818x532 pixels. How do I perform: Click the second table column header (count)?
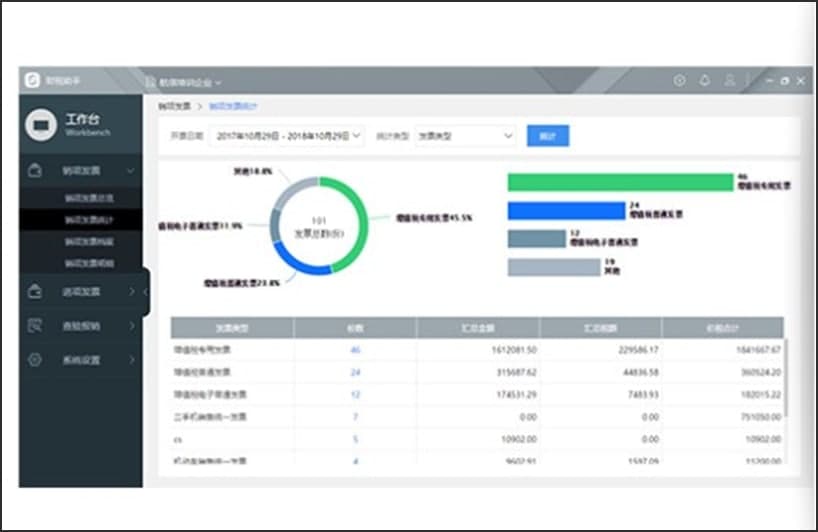pos(355,328)
